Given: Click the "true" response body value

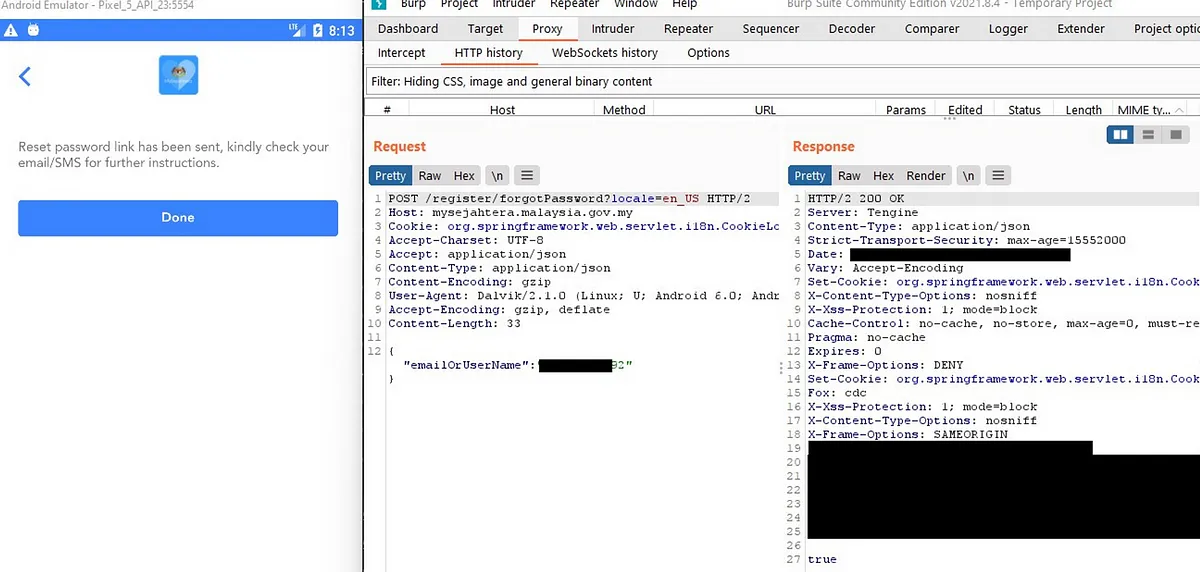Looking at the screenshot, I should [822, 559].
